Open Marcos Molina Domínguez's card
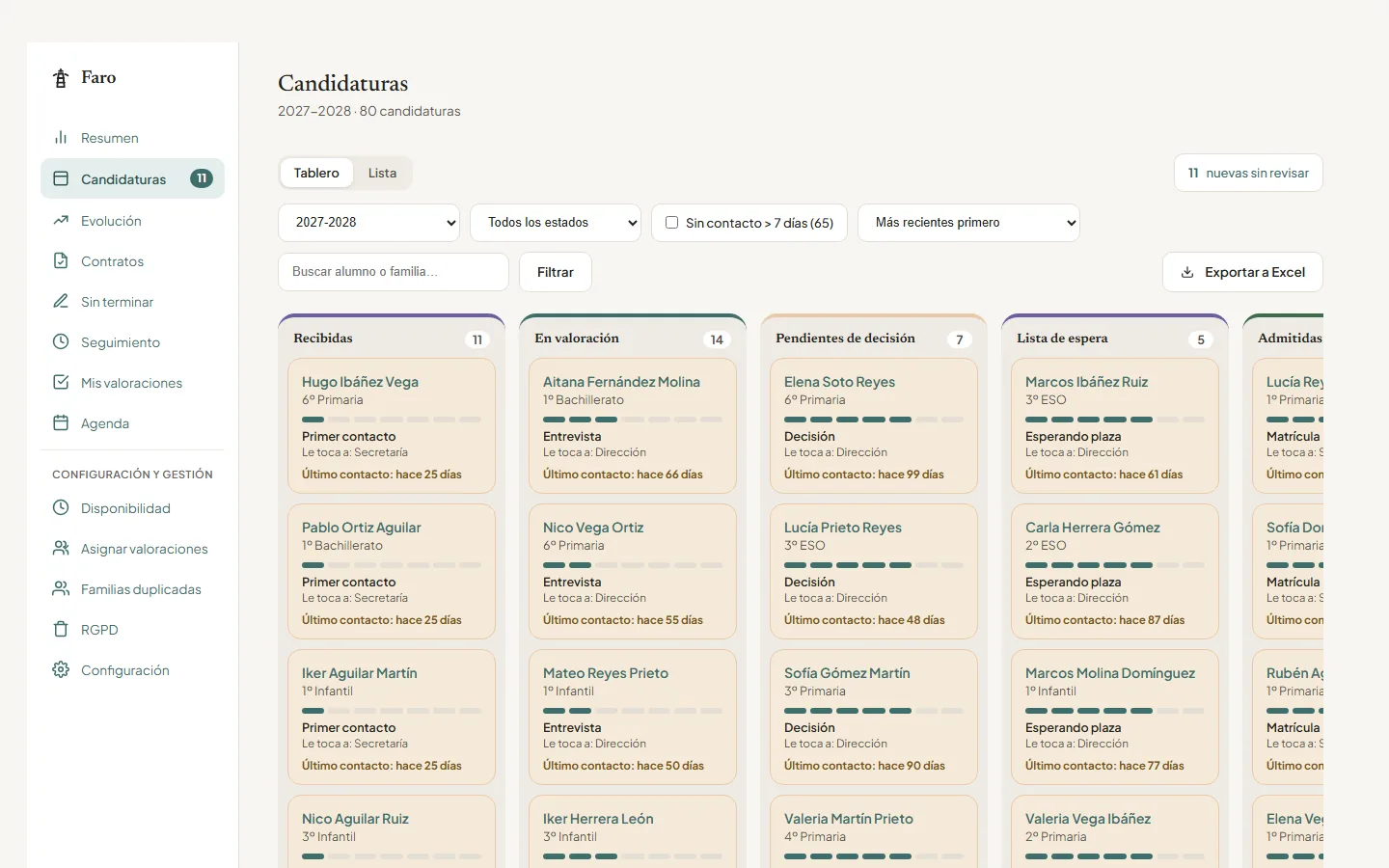 click(1115, 718)
